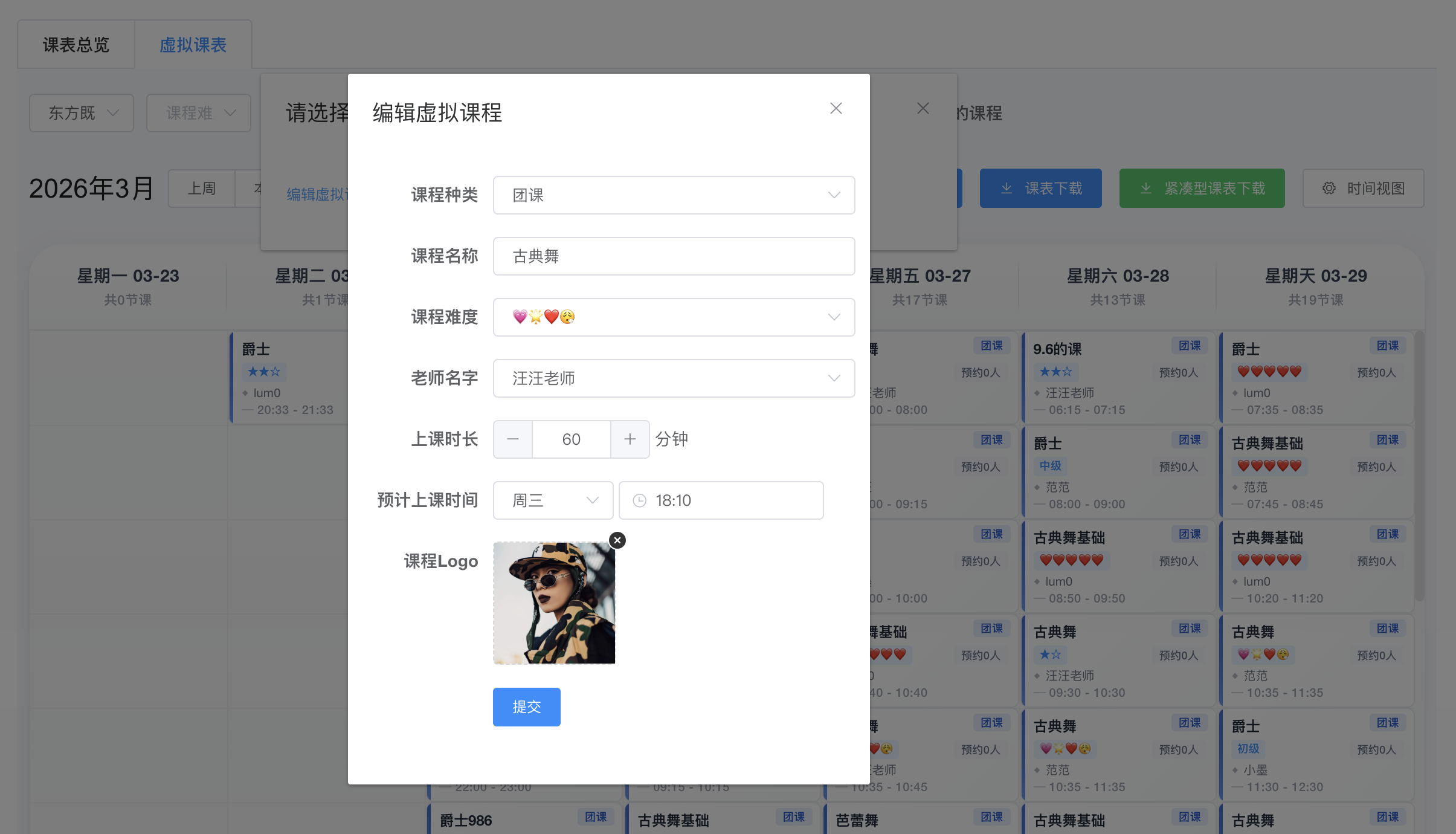1456x834 pixels.
Task: Click the minus duration stepper button
Action: (513, 439)
